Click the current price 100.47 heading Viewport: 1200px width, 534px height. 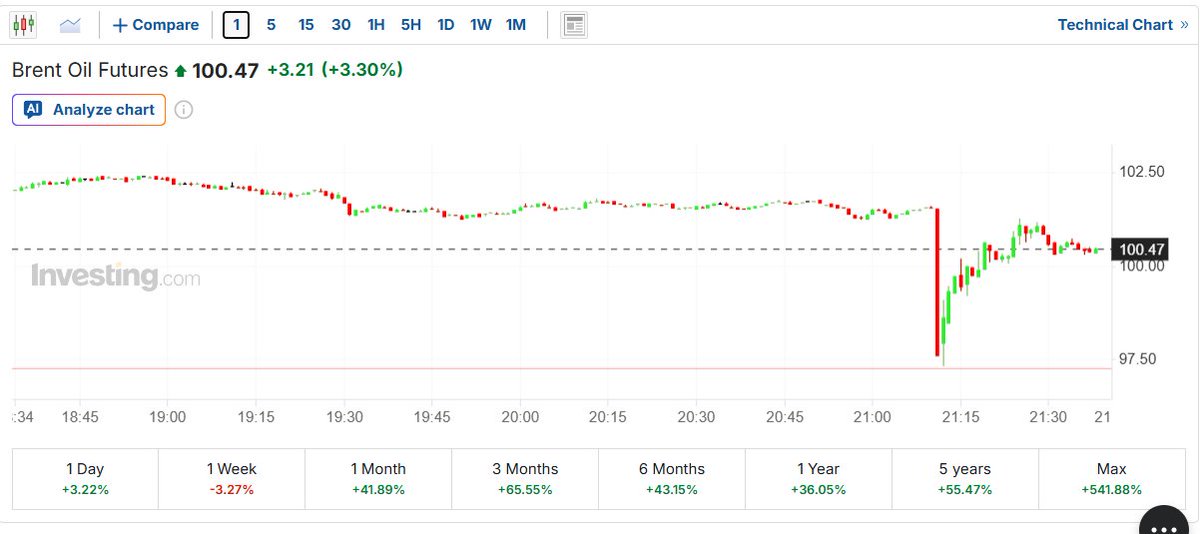pyautogui.click(x=225, y=71)
